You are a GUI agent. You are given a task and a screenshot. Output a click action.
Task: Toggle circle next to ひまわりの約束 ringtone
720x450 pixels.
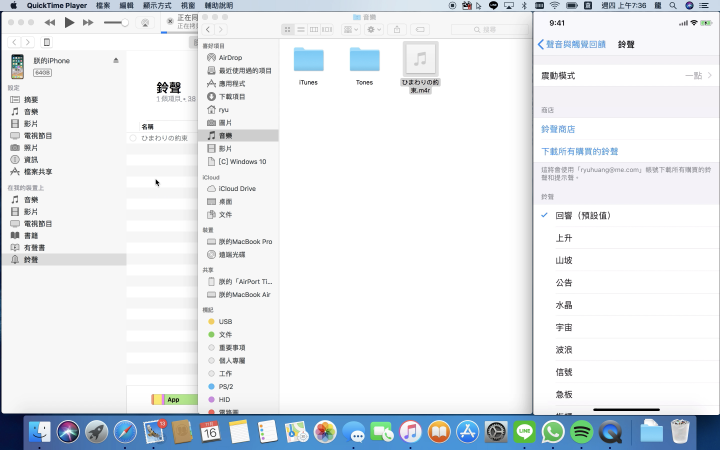(x=133, y=138)
